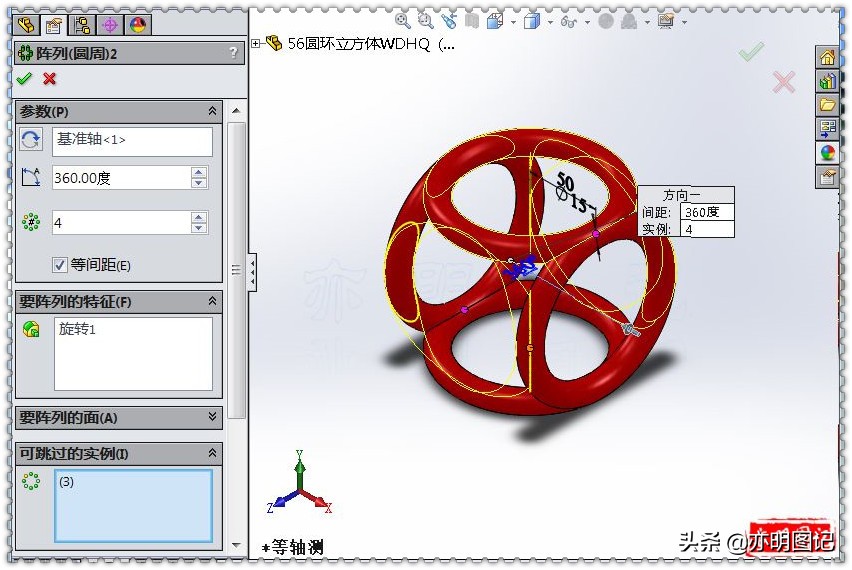The image size is (852, 570).
Task: Open the DimXpertManager tab
Action: [x=110, y=25]
